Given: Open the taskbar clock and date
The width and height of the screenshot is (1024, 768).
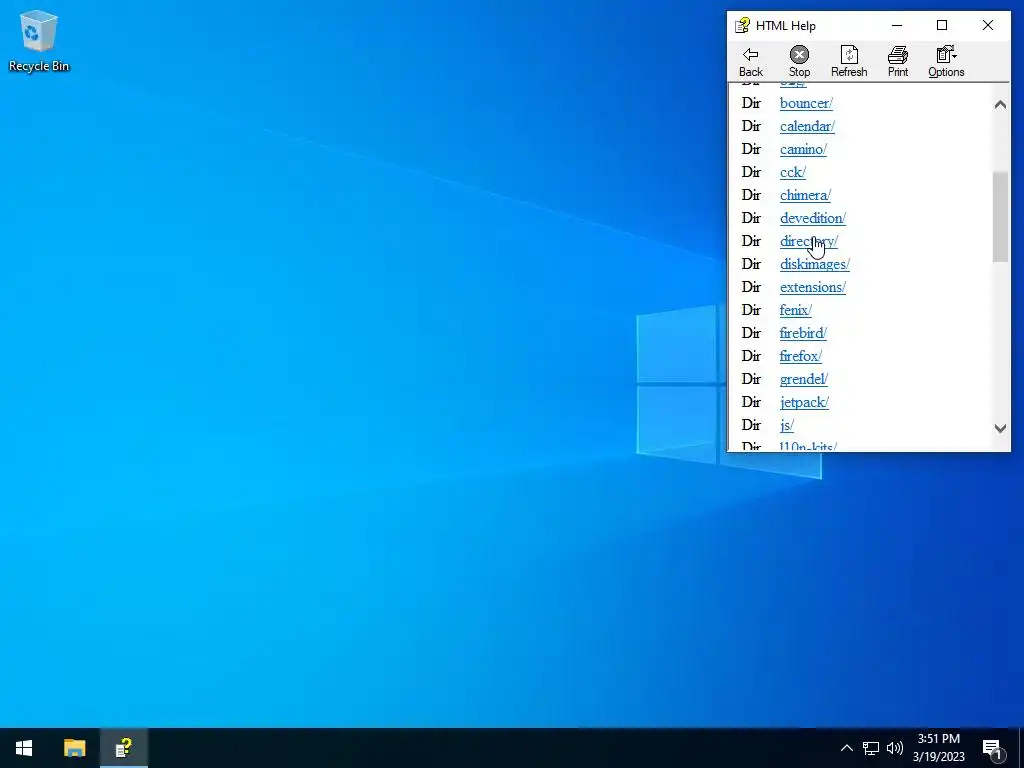Looking at the screenshot, I should (x=938, y=748).
